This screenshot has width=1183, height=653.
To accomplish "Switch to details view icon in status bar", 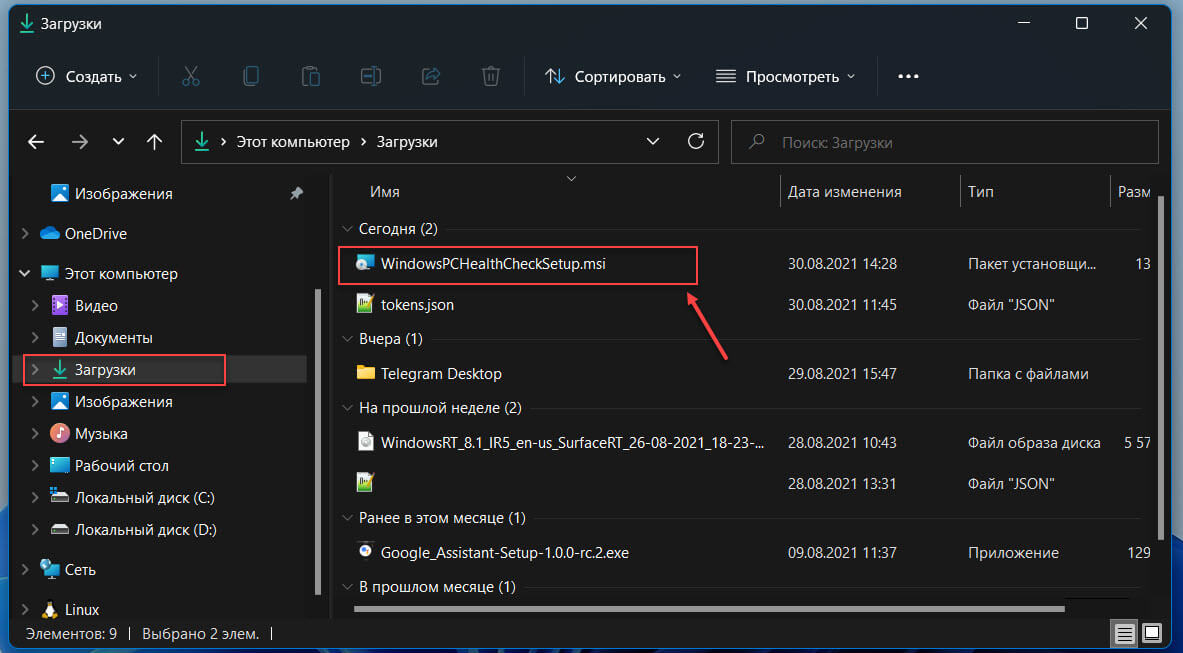I will 1124,633.
